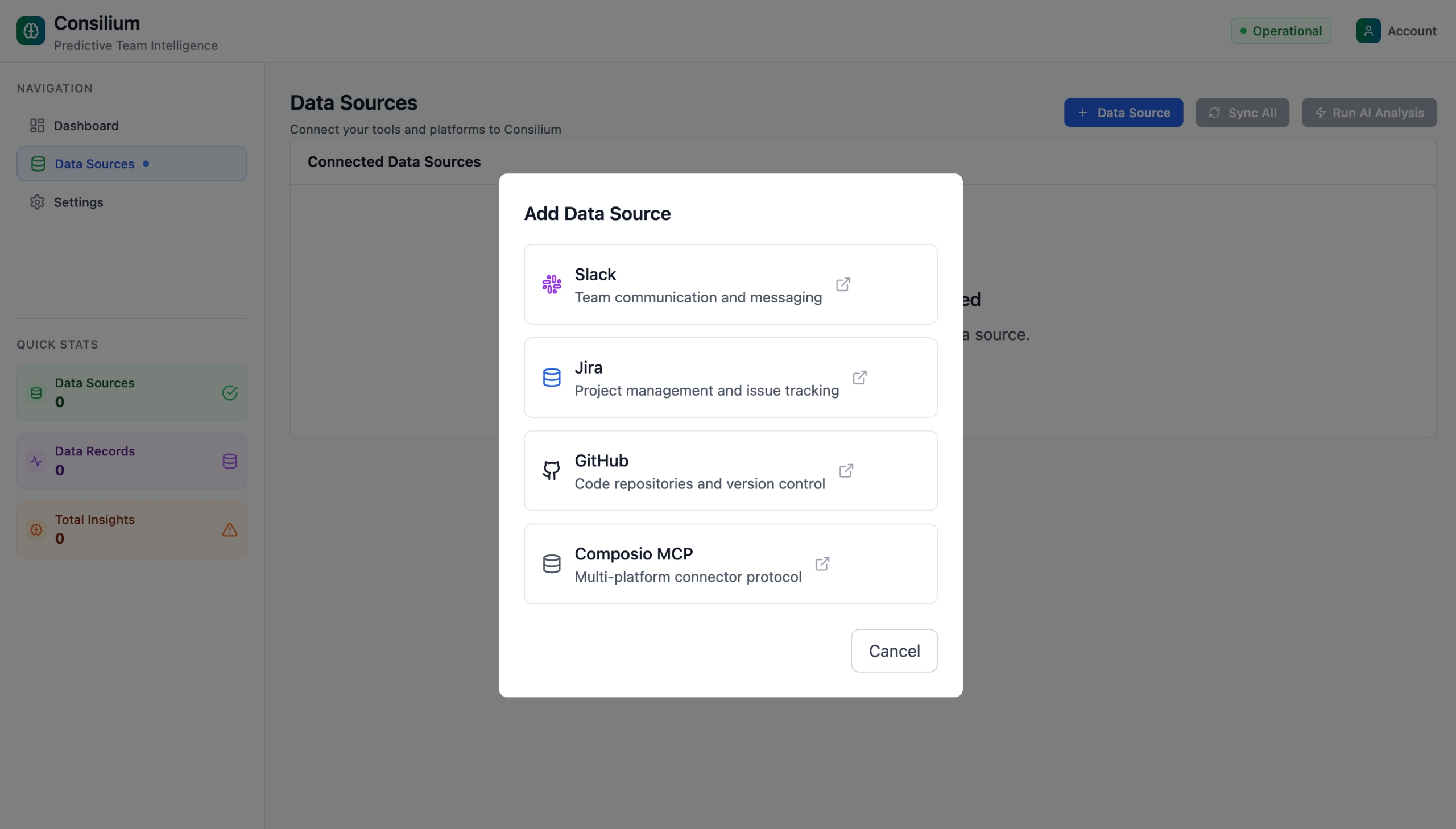This screenshot has height=829, width=1456.
Task: Open Slack's external link icon
Action: [843, 284]
